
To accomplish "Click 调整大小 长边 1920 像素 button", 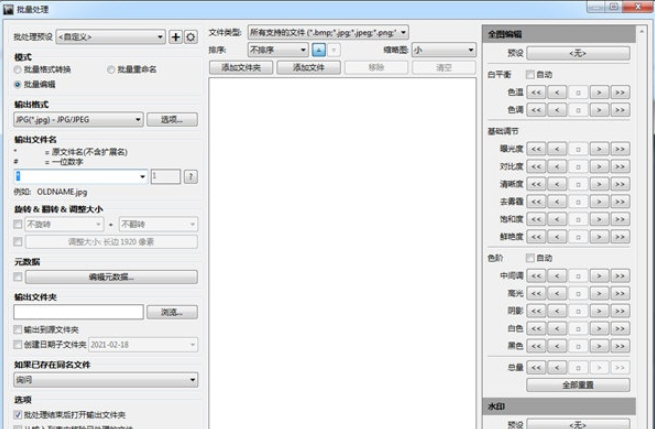I will pos(111,242).
